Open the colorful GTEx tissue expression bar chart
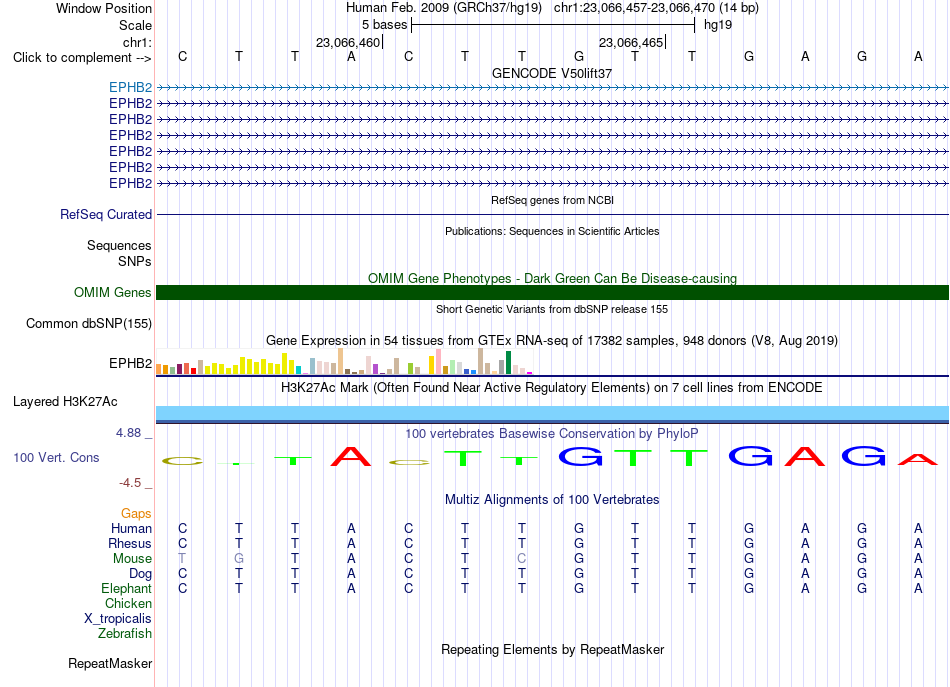950x687 pixels. (344, 362)
